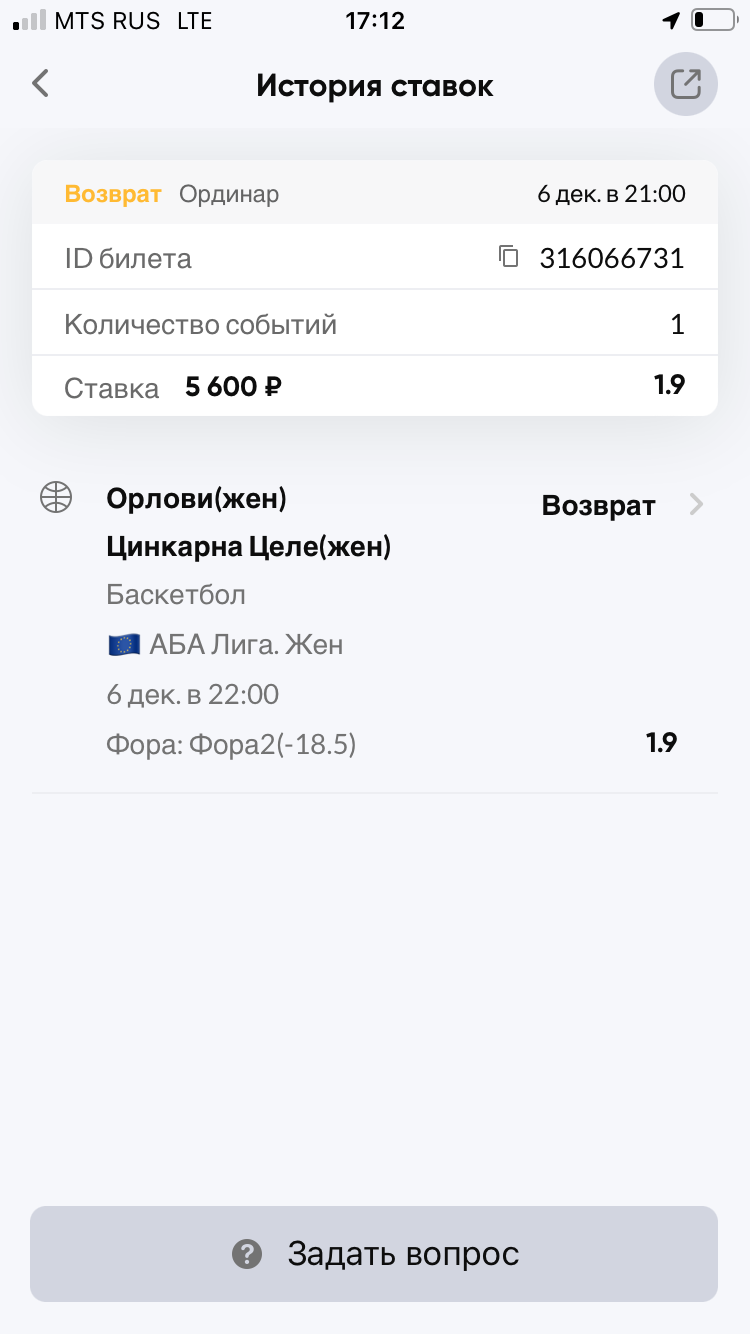Tap the back arrow icon
This screenshot has width=750, height=1334.
[x=41, y=83]
